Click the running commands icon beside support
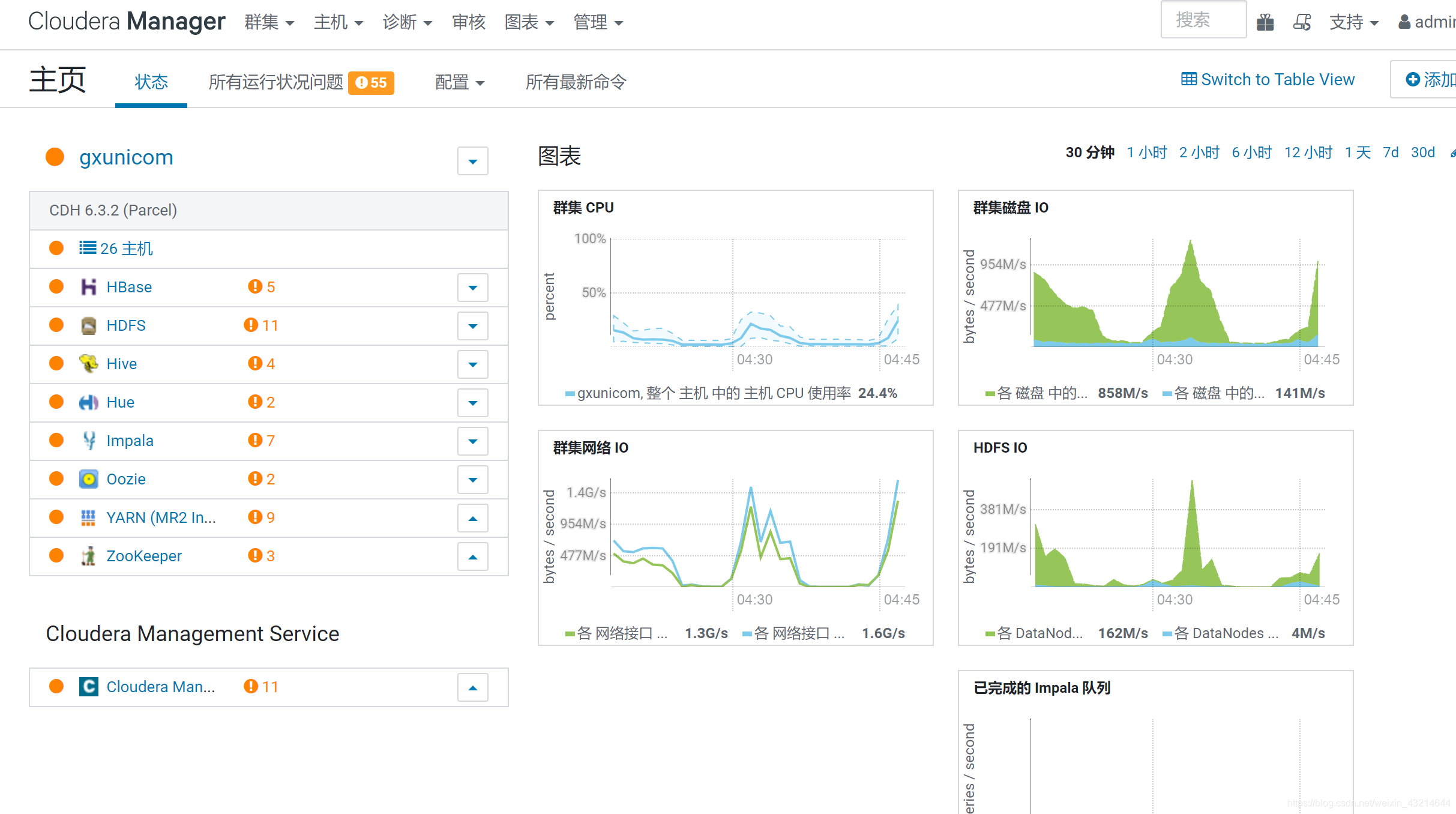Screen dimensions: 1456x814 coord(1302,22)
